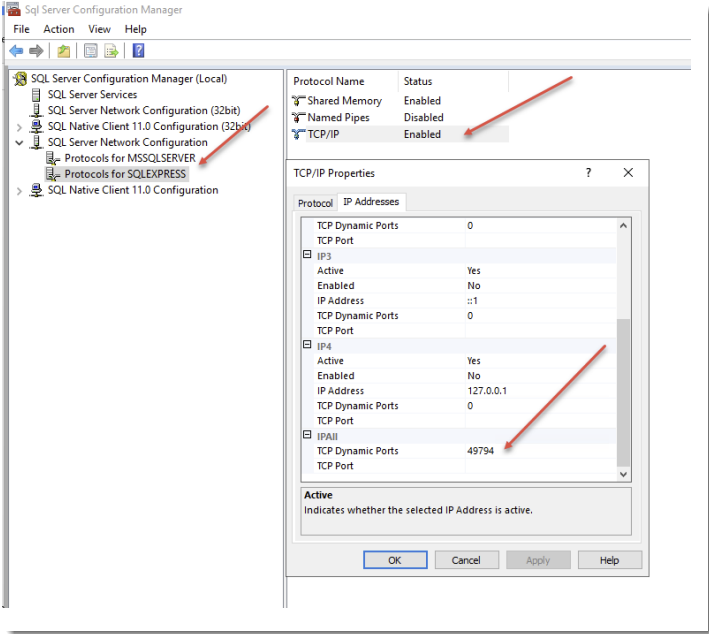The width and height of the screenshot is (709, 634).
Task: Open the Action menu
Action: coord(59,29)
